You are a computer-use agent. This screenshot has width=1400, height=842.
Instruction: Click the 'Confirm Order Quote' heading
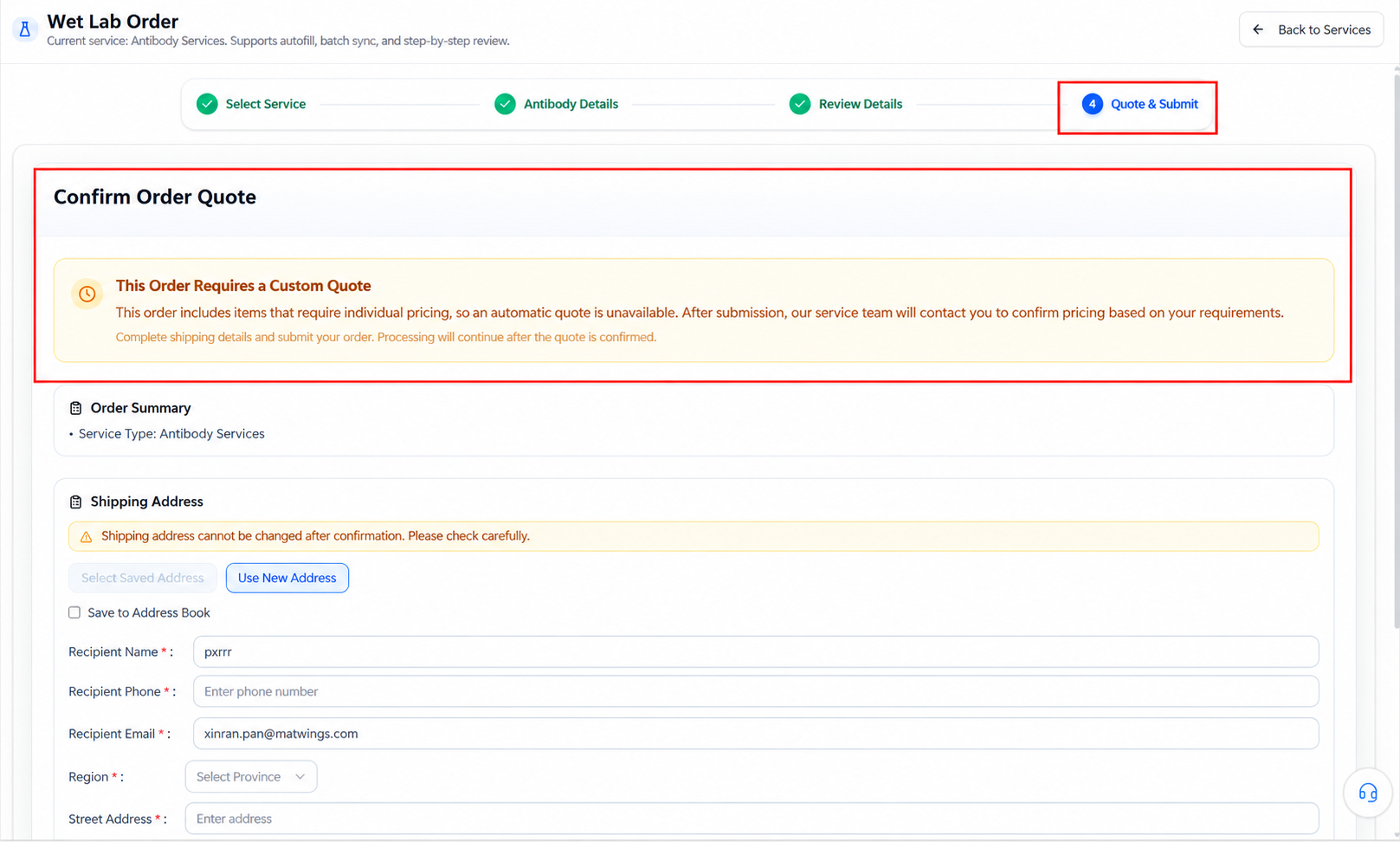coord(155,197)
